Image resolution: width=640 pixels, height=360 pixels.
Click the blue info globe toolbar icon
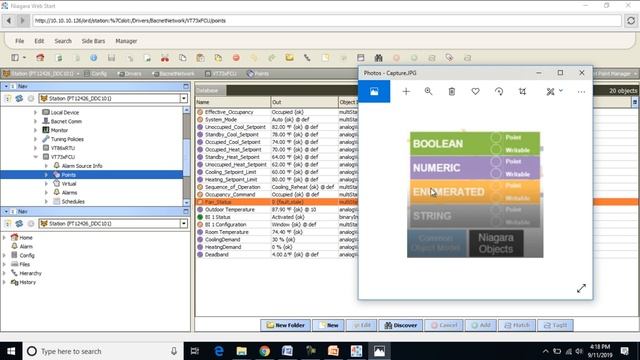93,58
